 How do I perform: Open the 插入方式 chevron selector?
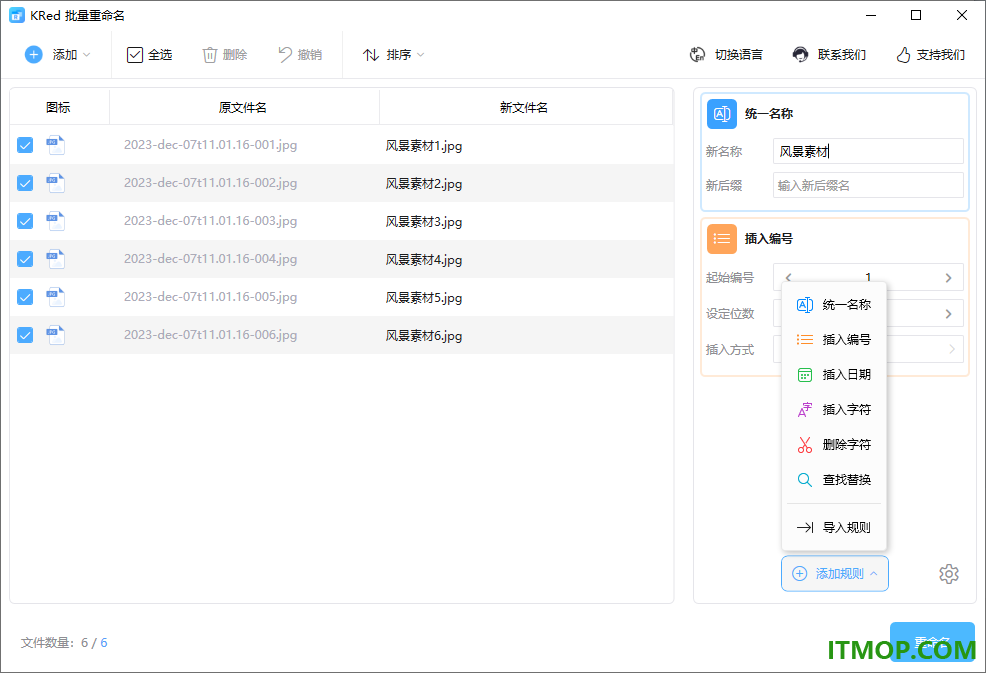pyautogui.click(x=951, y=349)
